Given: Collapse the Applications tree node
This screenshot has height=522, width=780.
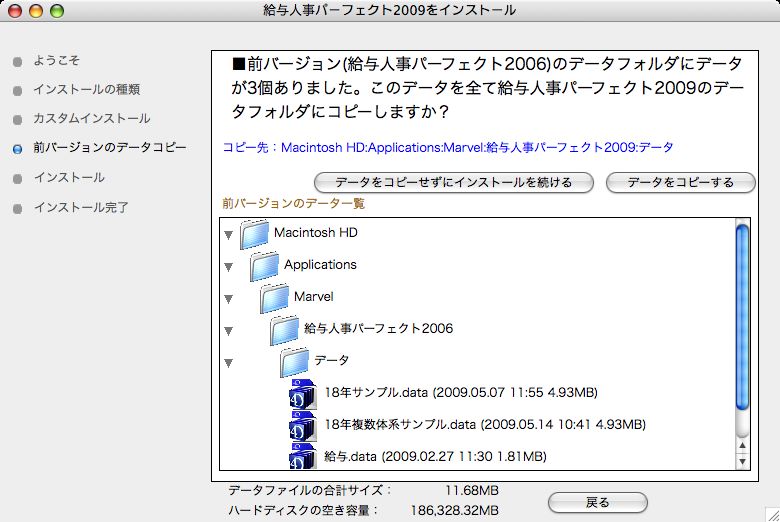Looking at the screenshot, I should tap(228, 267).
